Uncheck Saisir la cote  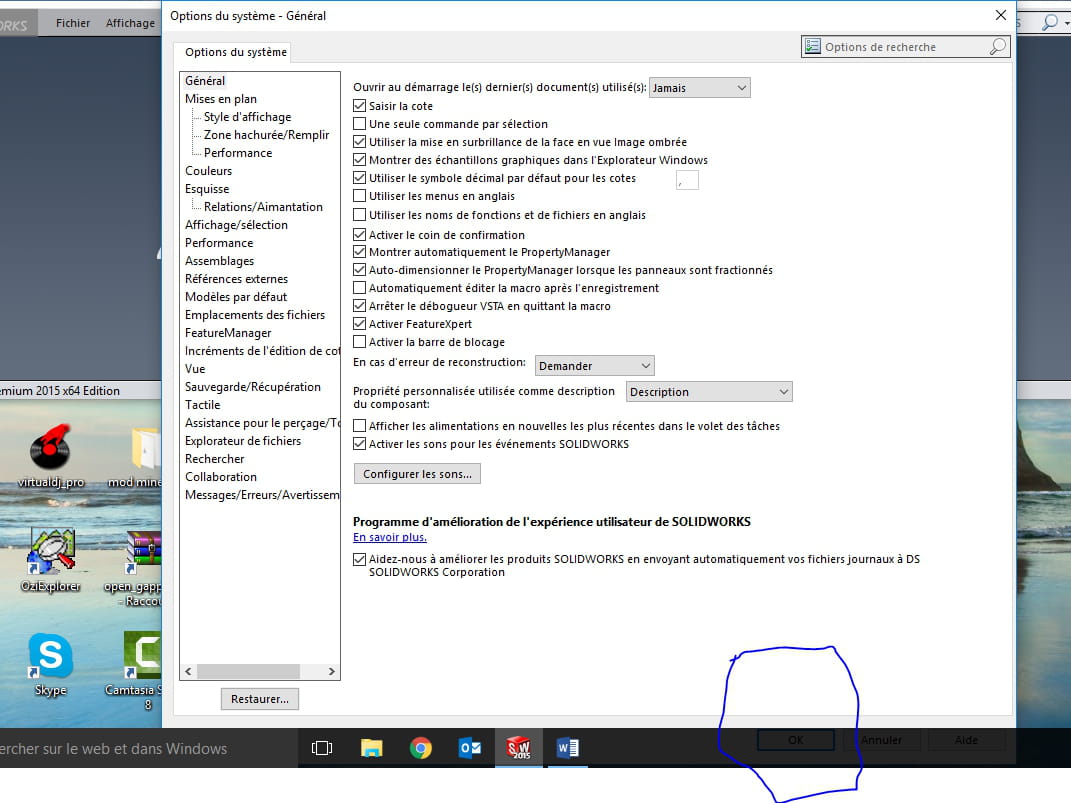[x=359, y=106]
